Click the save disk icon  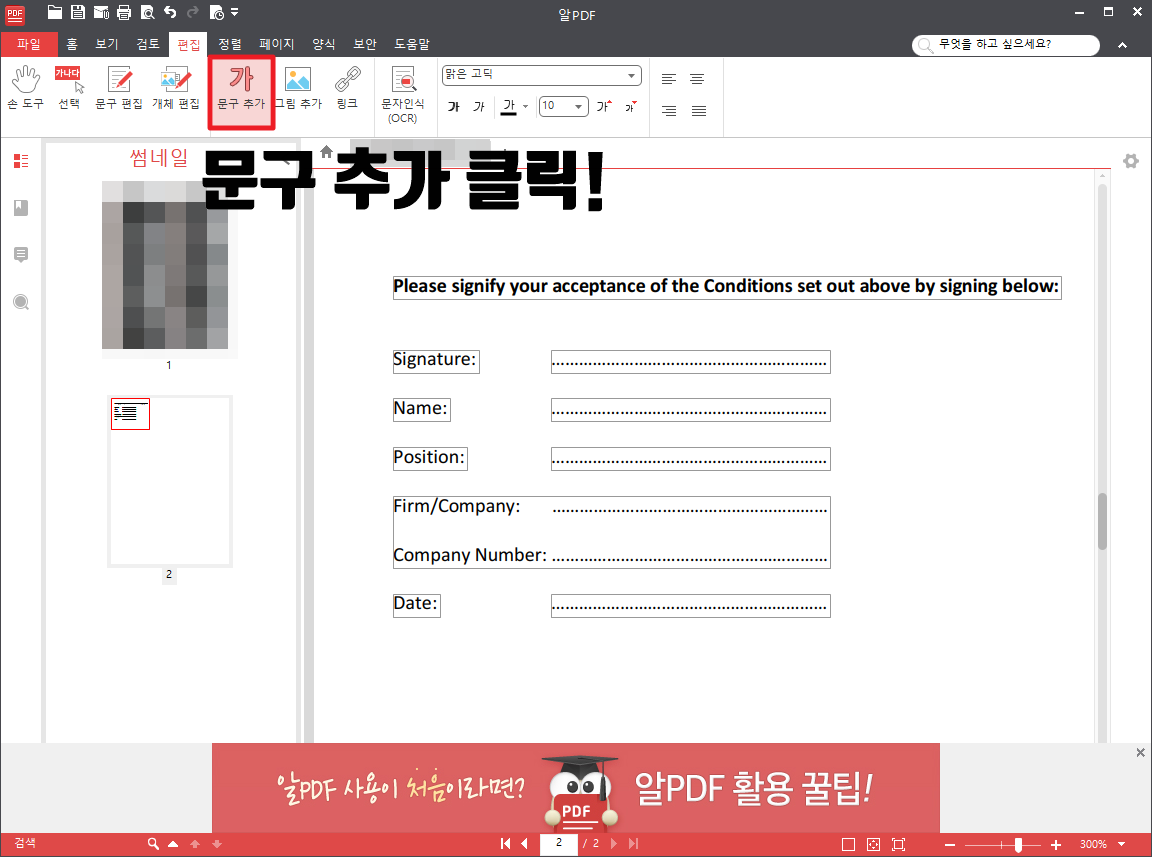click(78, 12)
